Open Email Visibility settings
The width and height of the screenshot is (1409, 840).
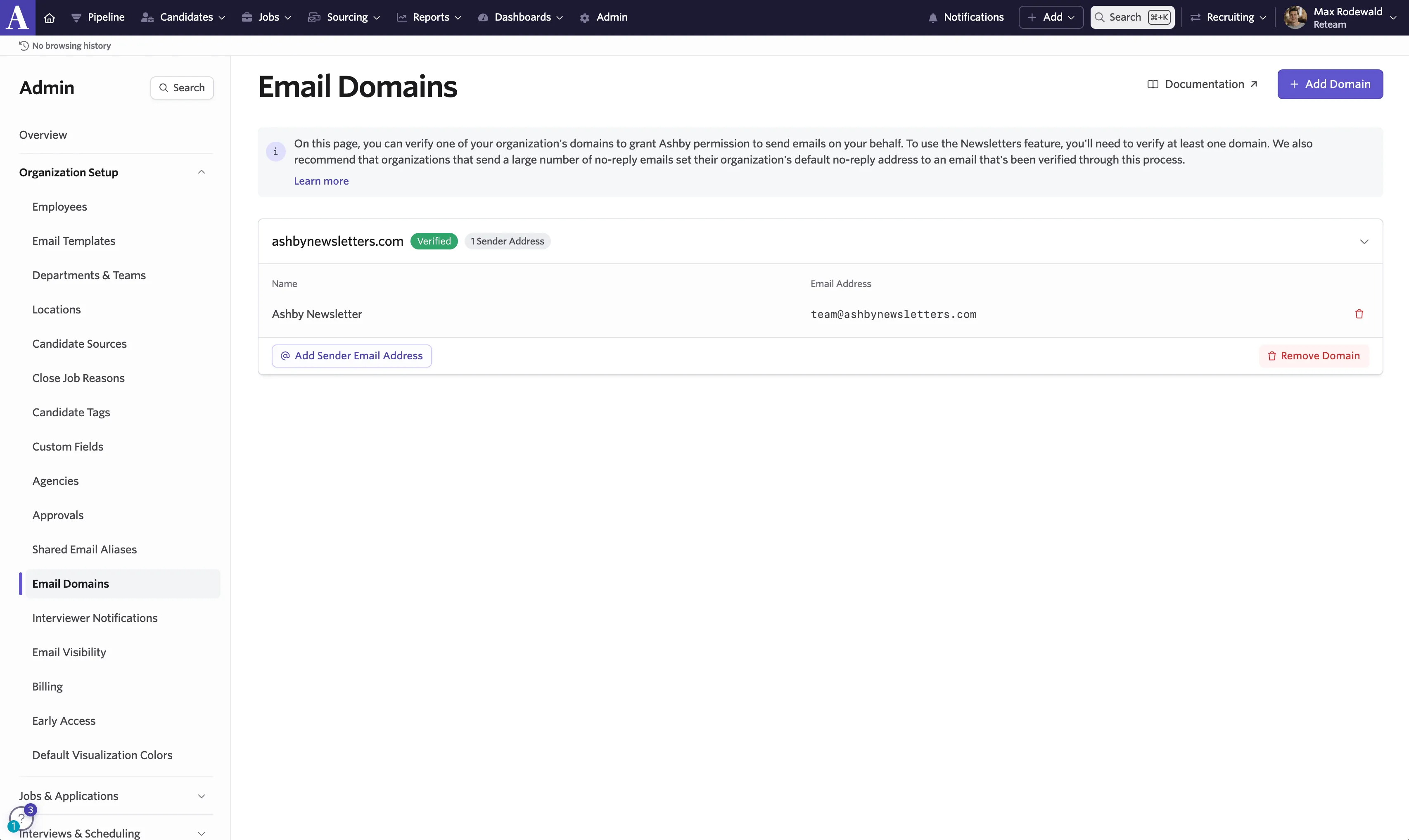69,653
